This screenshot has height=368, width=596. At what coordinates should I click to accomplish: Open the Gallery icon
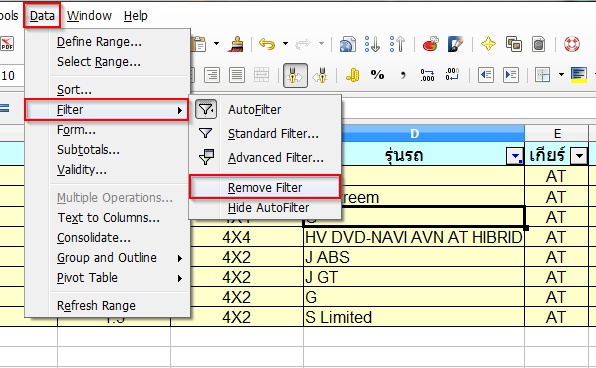tap(514, 44)
